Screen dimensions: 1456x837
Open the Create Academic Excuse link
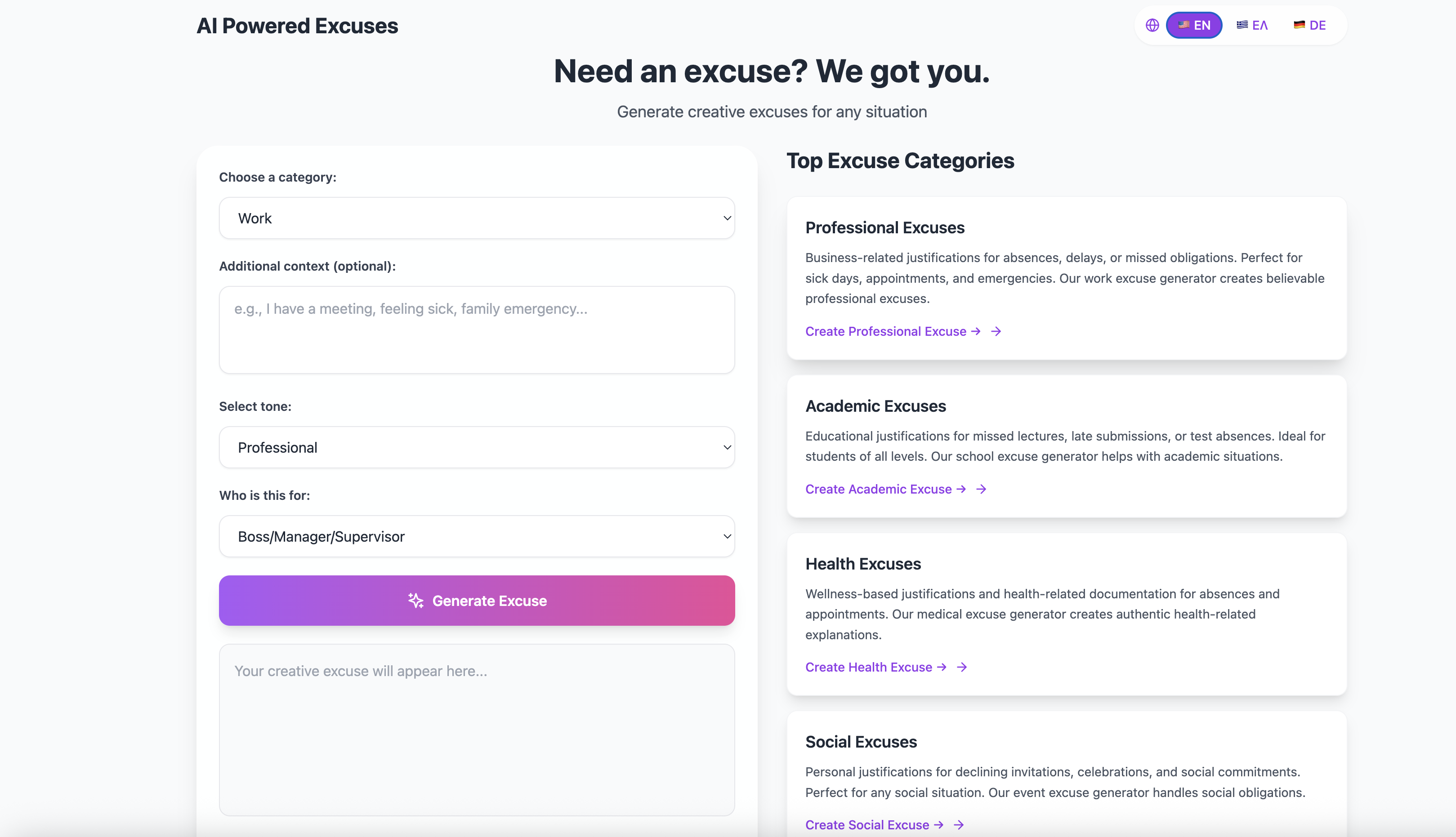(878, 489)
